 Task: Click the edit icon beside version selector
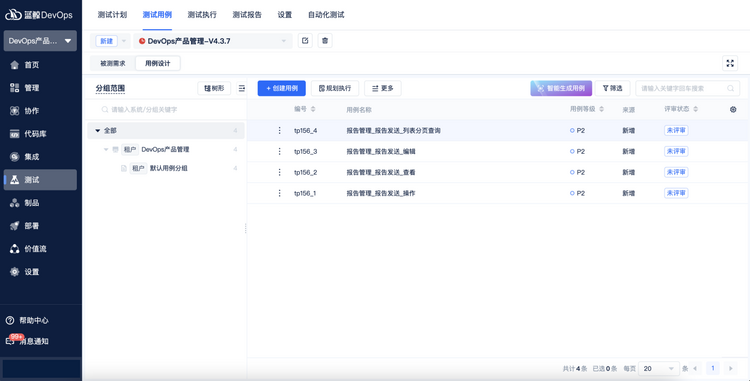click(x=305, y=41)
